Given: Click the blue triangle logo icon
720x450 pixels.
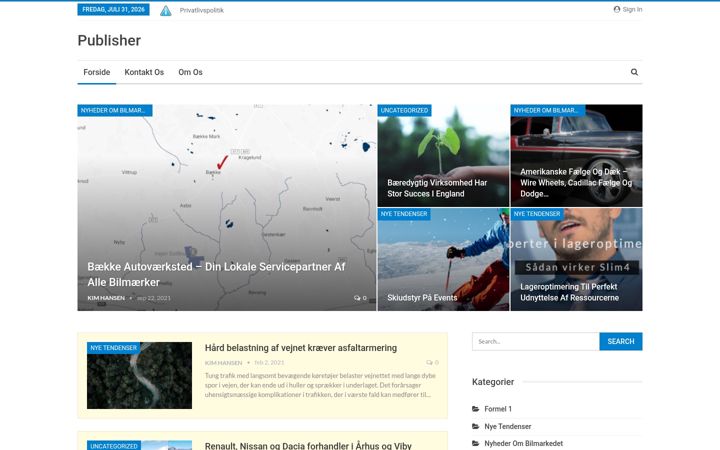Looking at the screenshot, I should [166, 11].
